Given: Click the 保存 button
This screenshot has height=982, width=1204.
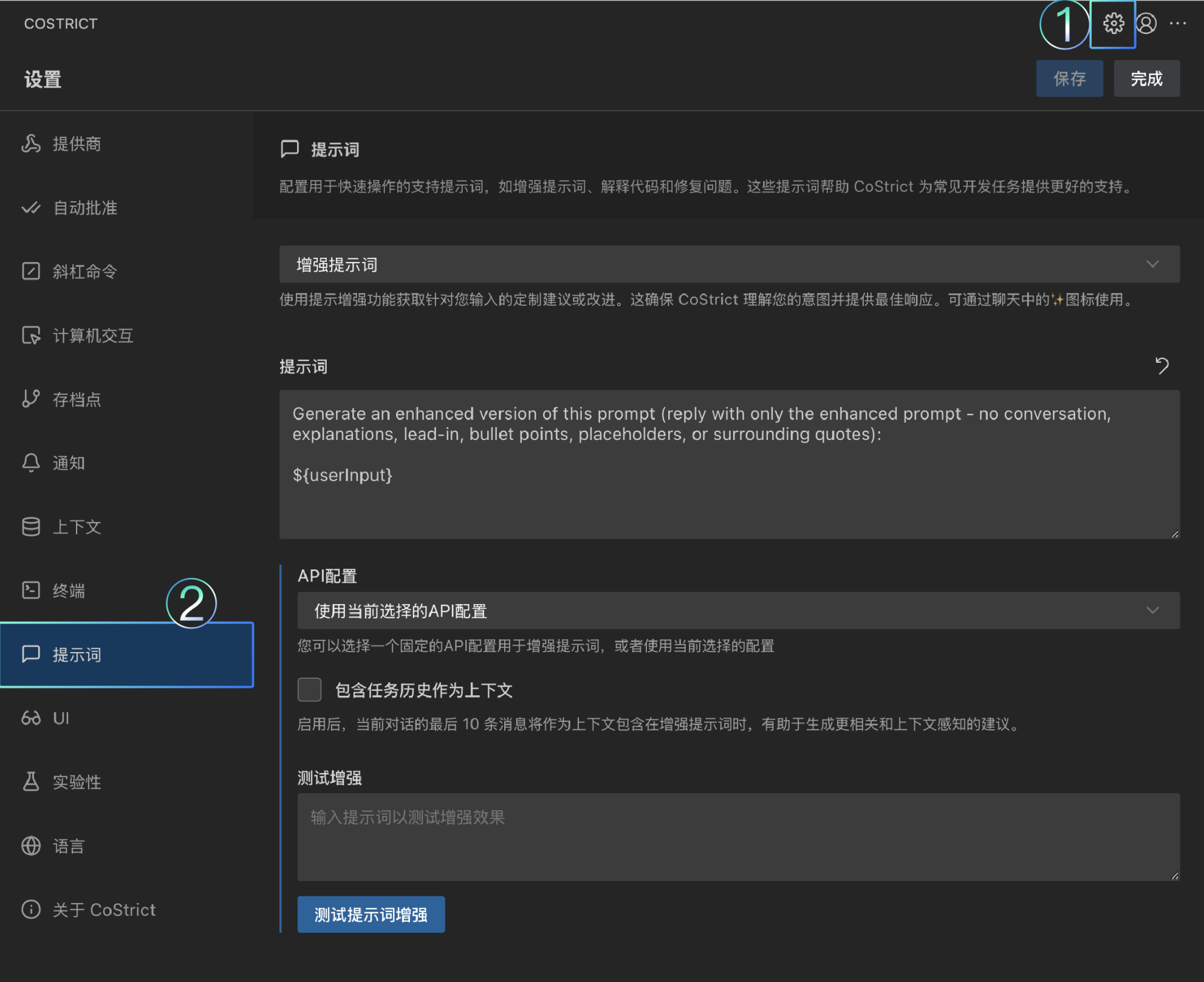Looking at the screenshot, I should tap(1069, 78).
